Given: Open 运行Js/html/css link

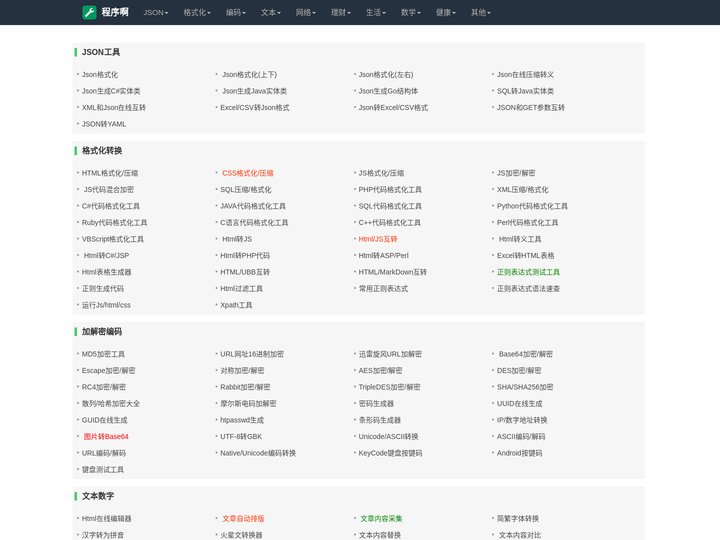Looking at the screenshot, I should (x=106, y=305).
